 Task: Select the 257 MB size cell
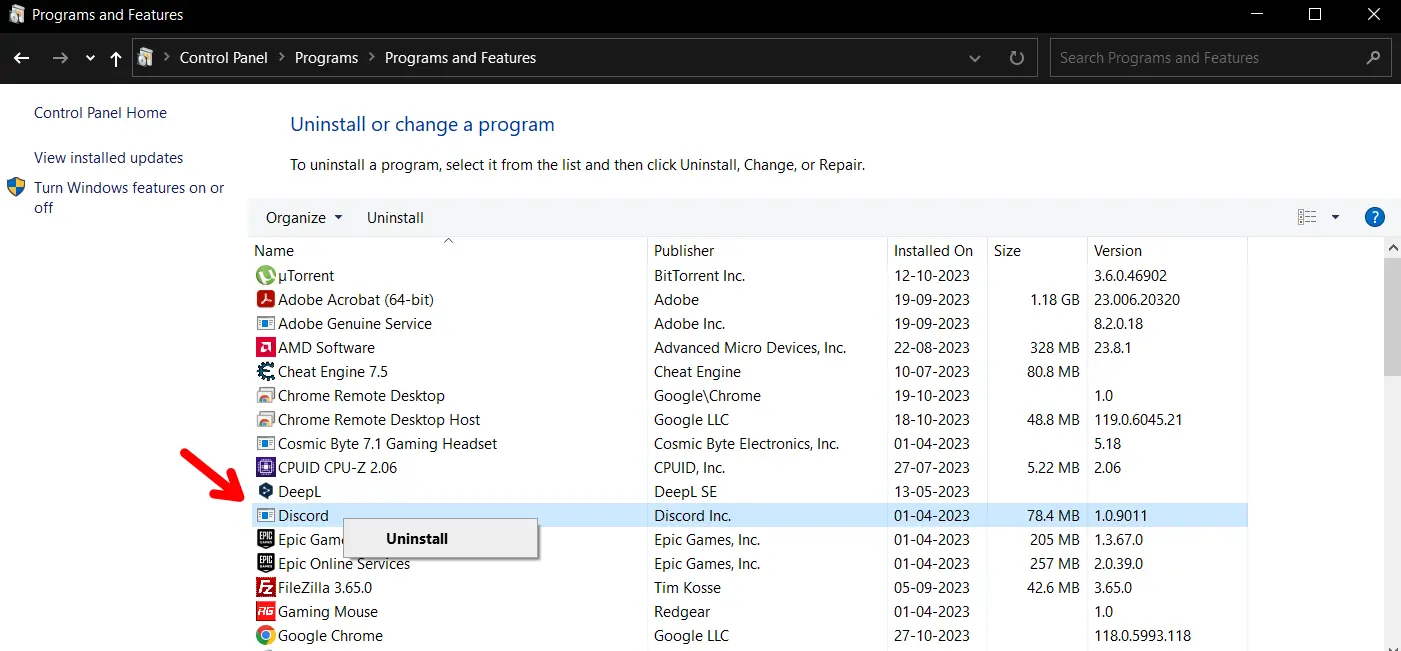1055,564
